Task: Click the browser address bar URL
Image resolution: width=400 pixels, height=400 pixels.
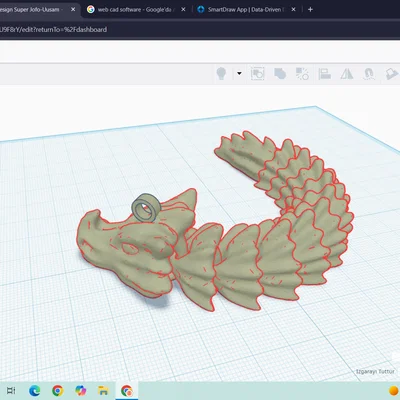Action: pyautogui.click(x=53, y=29)
